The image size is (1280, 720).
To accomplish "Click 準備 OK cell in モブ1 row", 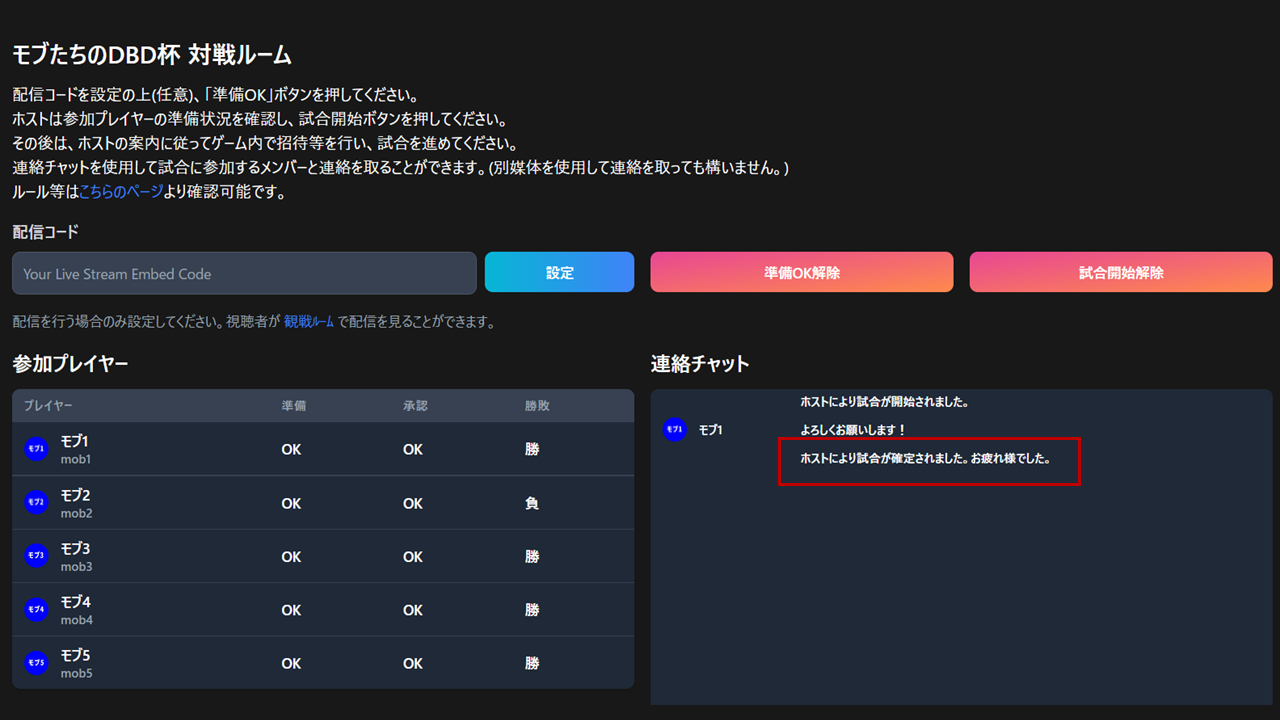I will point(291,450).
